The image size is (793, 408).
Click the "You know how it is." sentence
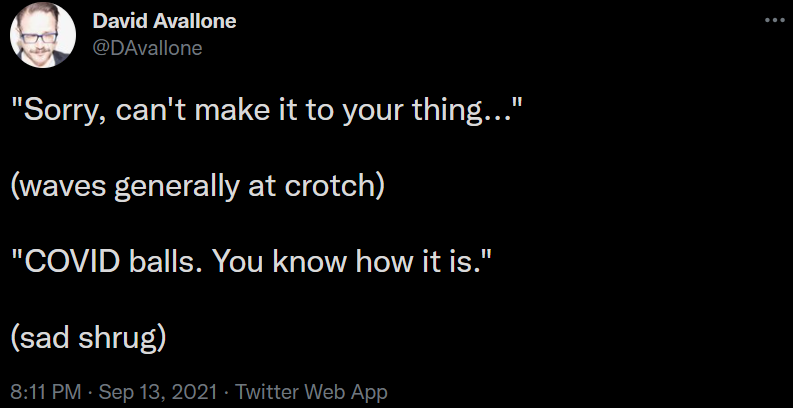(x=345, y=261)
